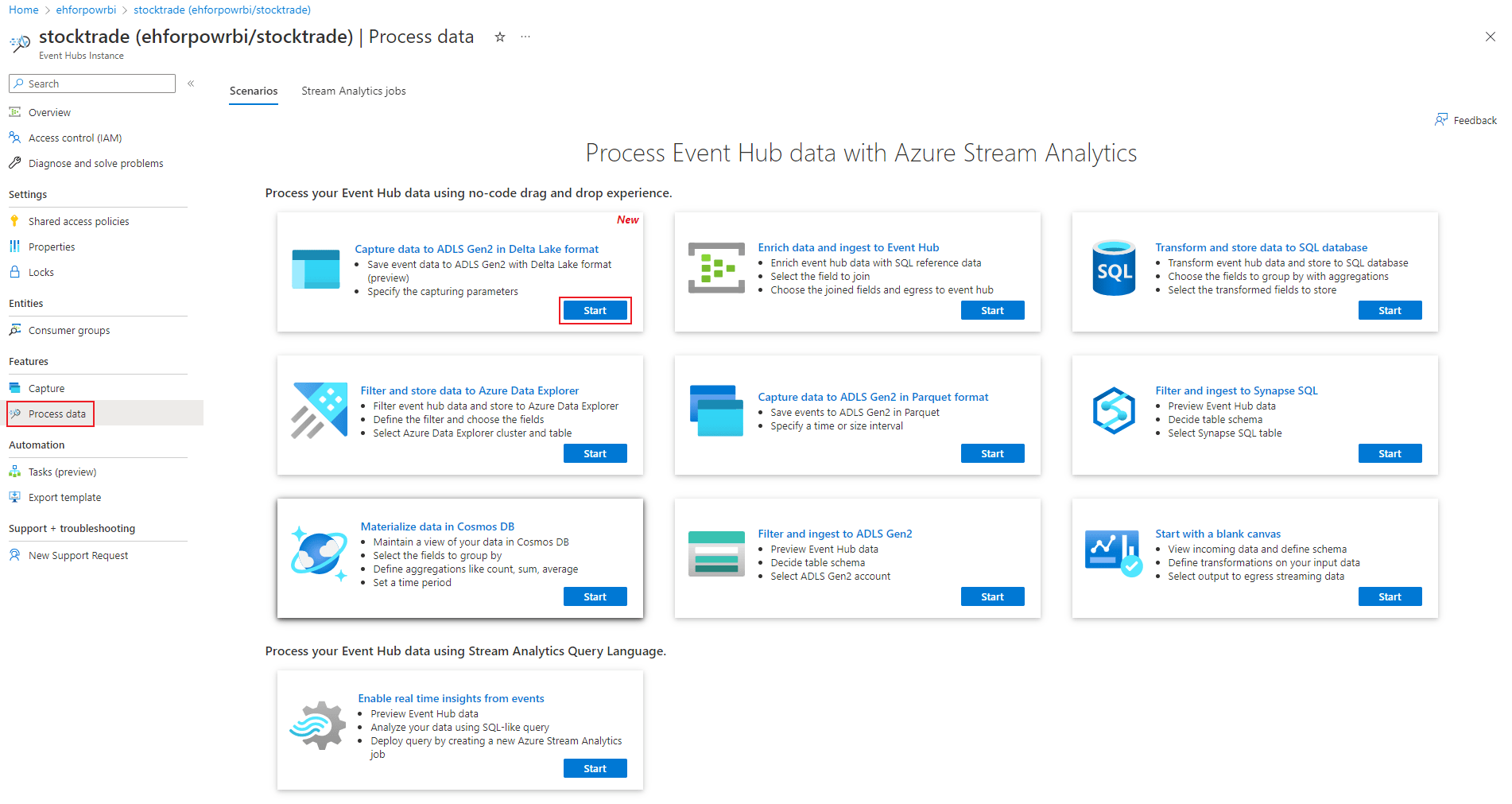This screenshot has height=804, width=1512.
Task: Open Tasks (preview) under Automation
Action: [61, 471]
